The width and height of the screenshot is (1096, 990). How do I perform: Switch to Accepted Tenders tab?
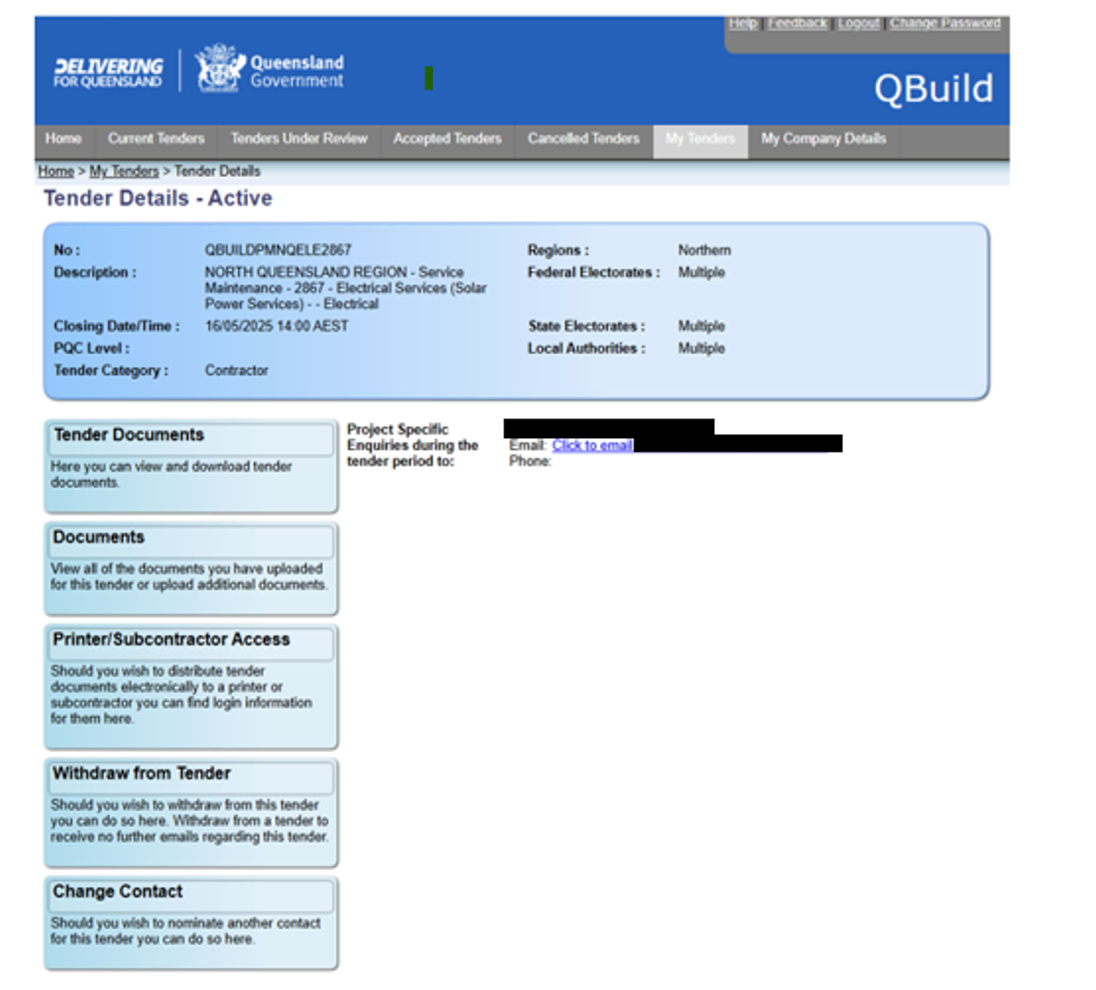447,139
